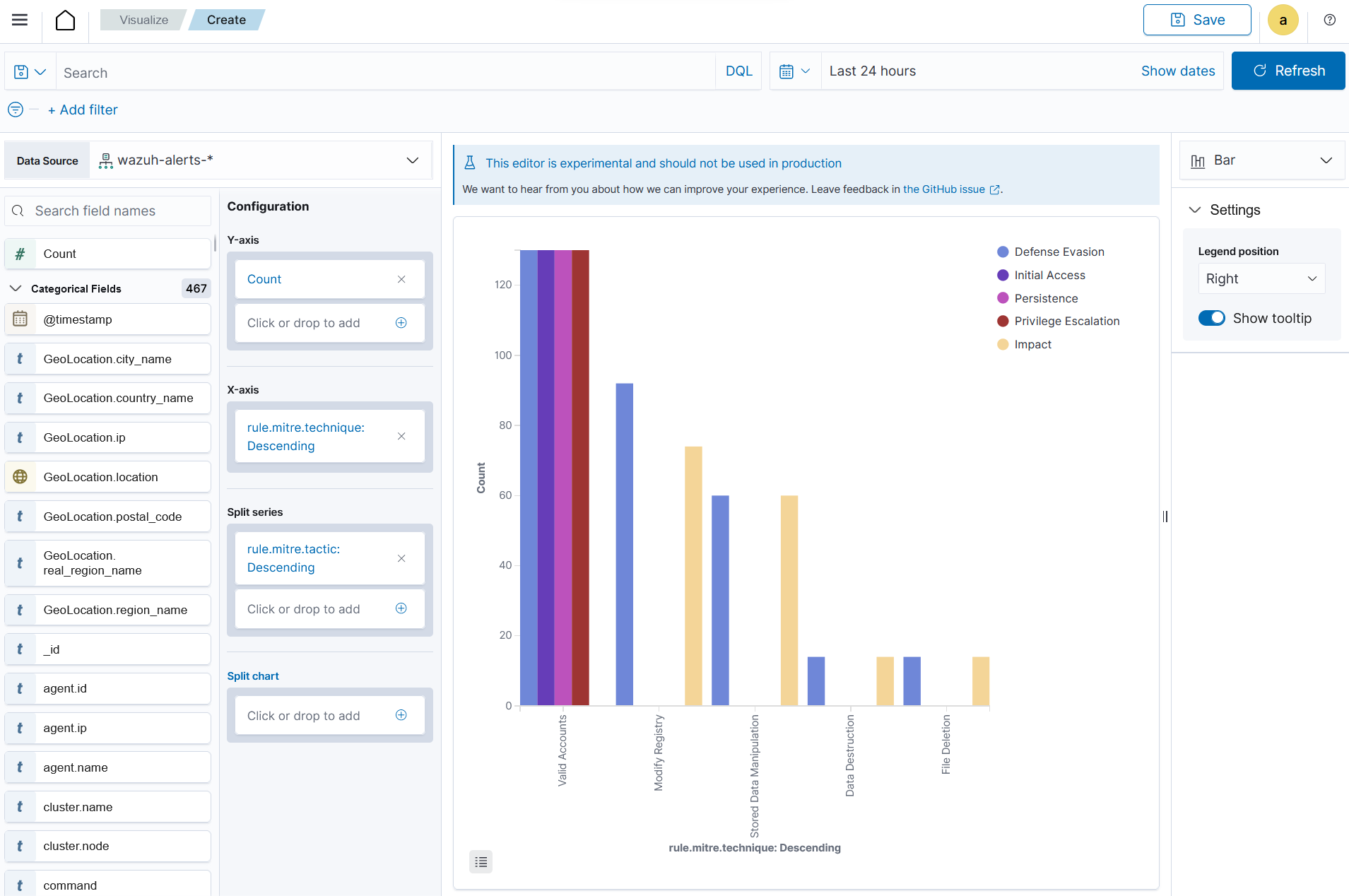1349x896 pixels.
Task: Click the cluster.node text type icon
Action: (x=20, y=846)
